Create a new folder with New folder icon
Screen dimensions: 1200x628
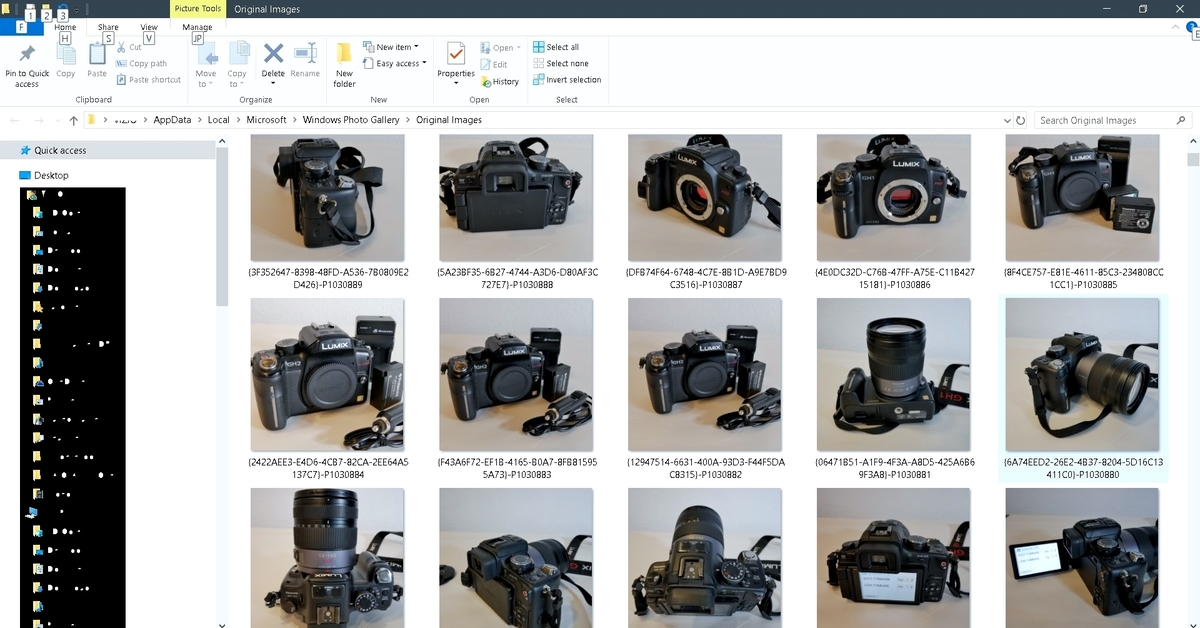(344, 56)
